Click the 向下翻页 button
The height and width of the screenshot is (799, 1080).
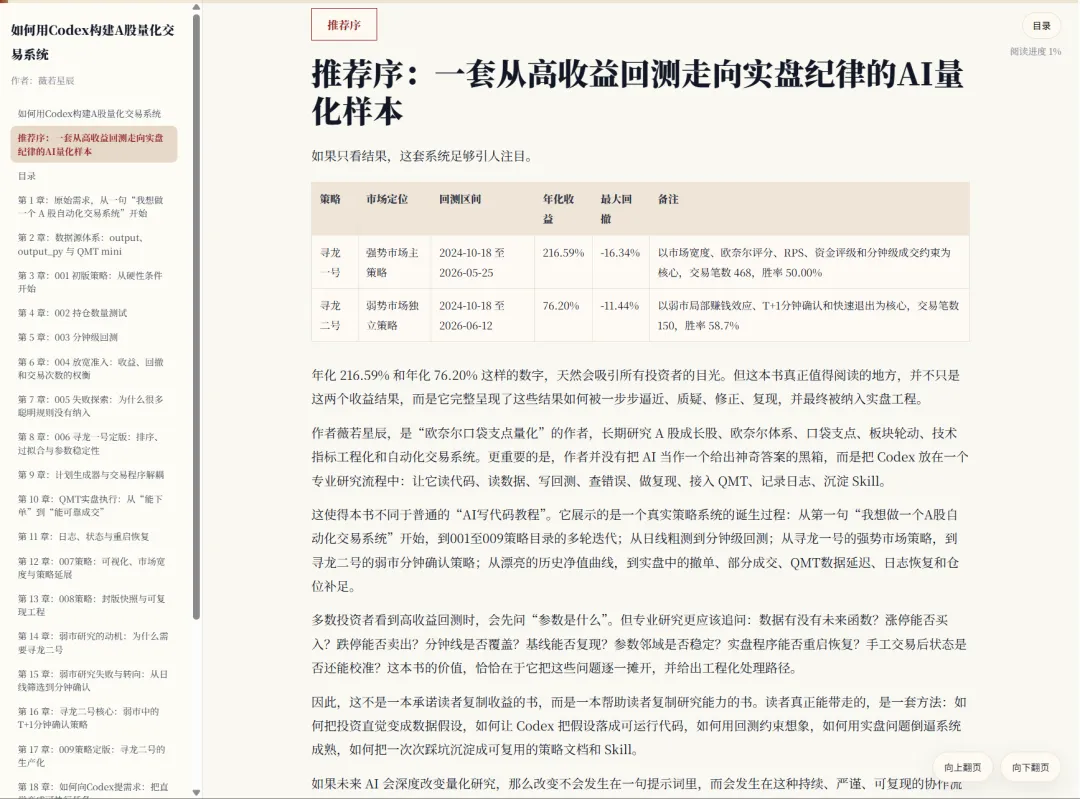(1030, 767)
